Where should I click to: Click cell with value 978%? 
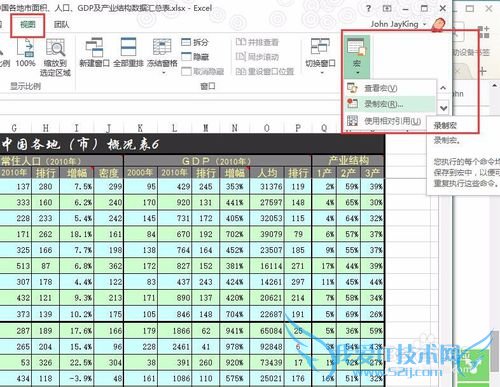pyautogui.click(x=235, y=347)
